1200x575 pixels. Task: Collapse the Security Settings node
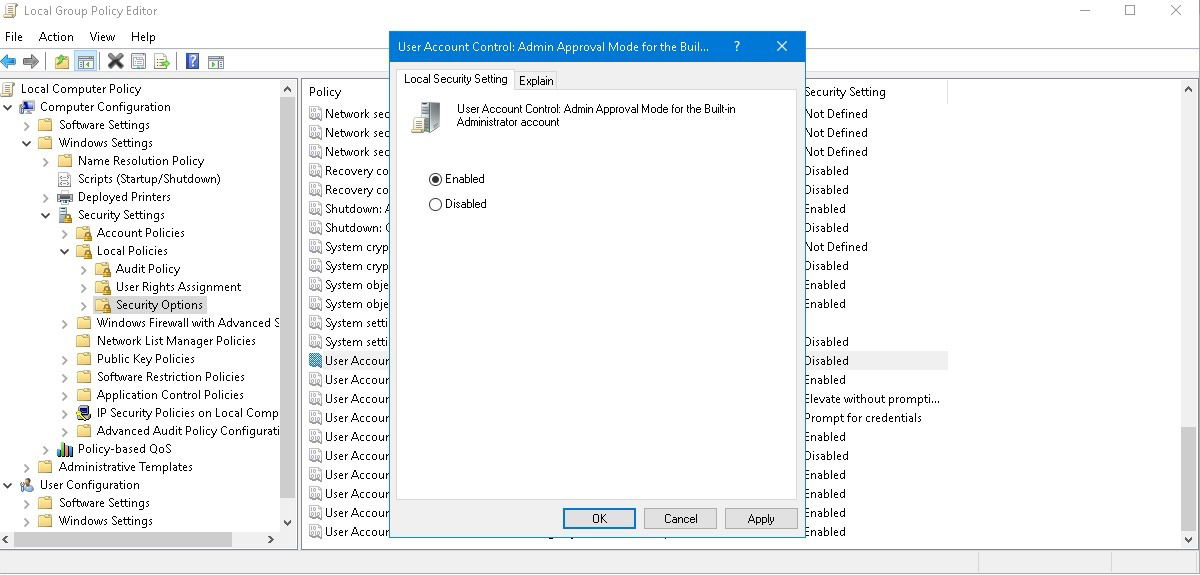click(46, 215)
